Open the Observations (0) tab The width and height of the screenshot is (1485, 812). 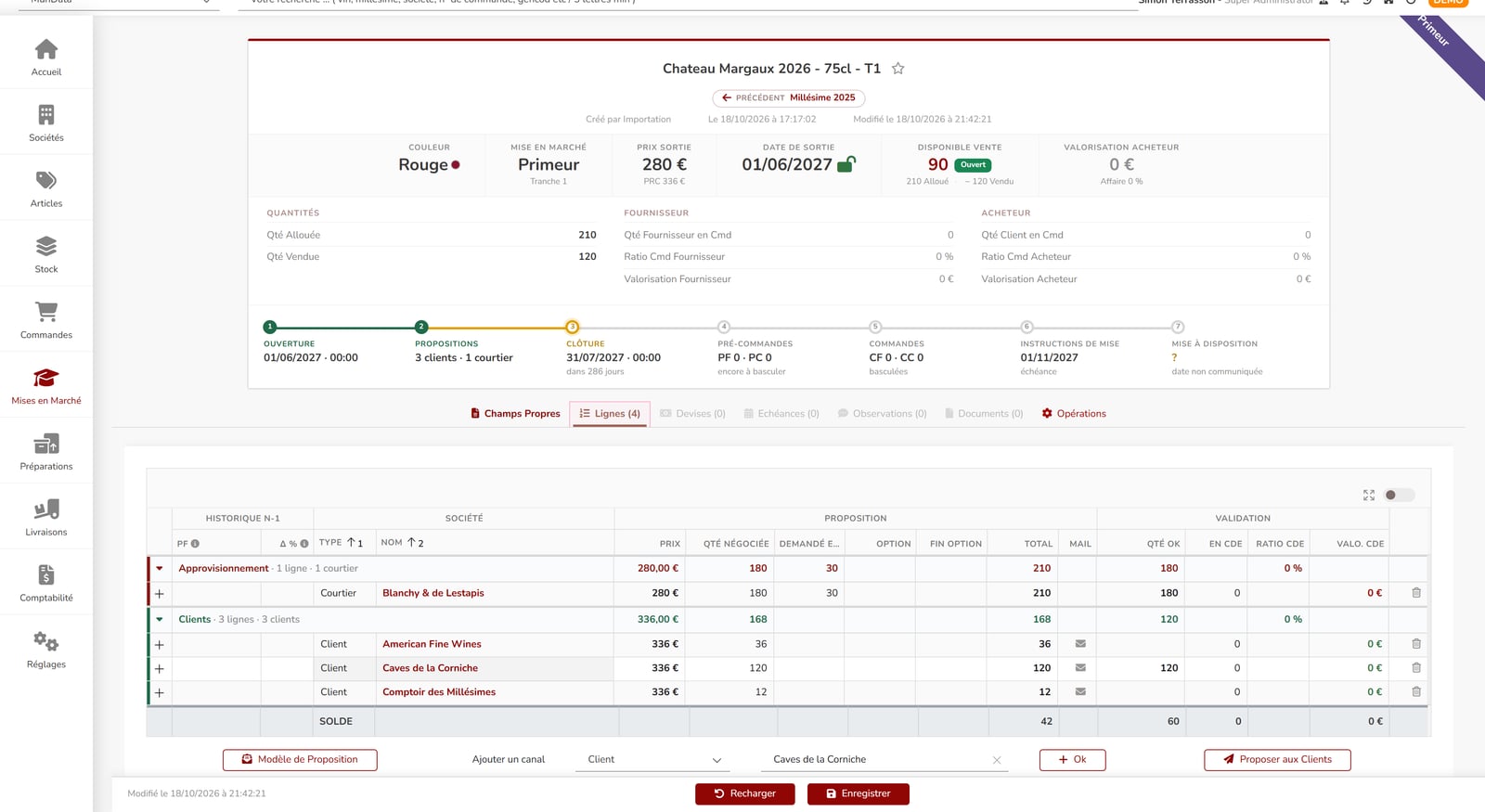coord(882,414)
